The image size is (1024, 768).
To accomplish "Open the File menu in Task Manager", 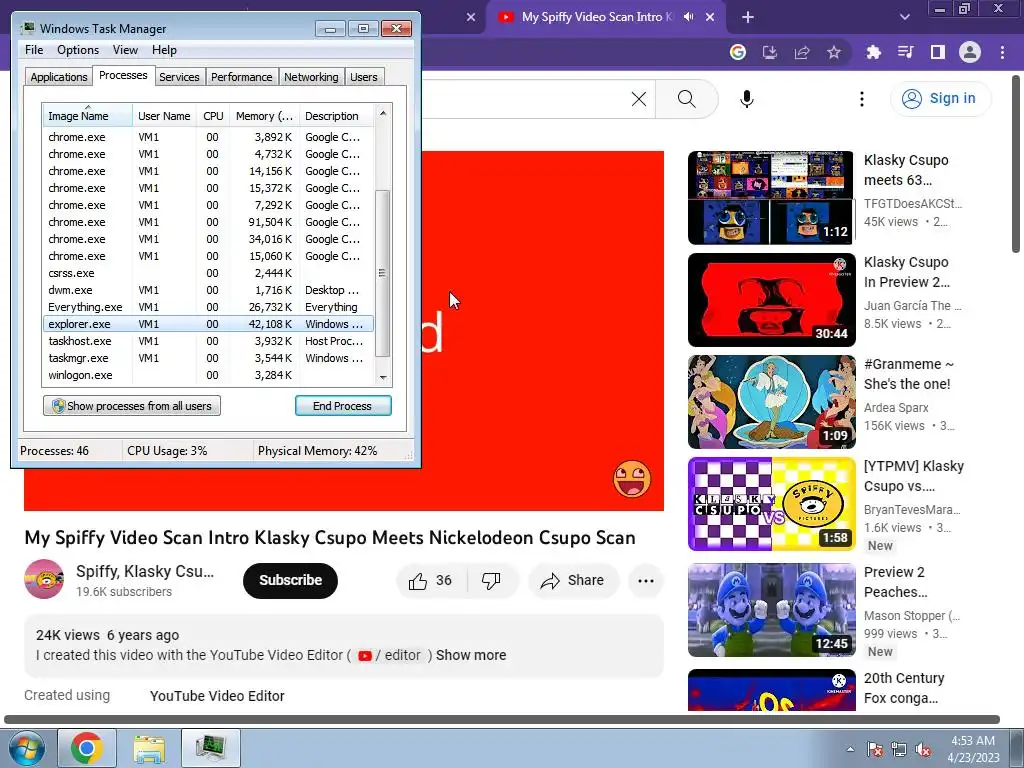I will point(34,50).
